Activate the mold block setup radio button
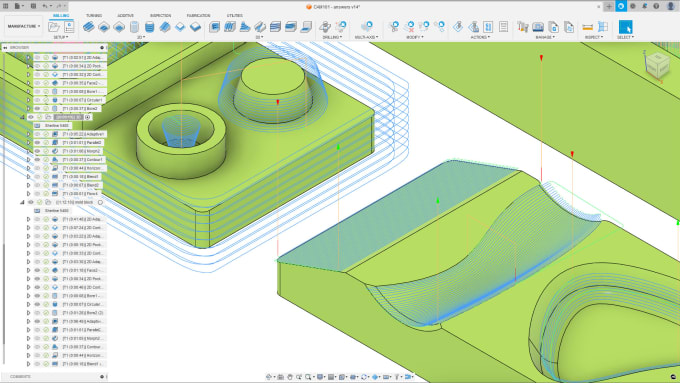Screen dimensions: 680x383 (100, 202)
